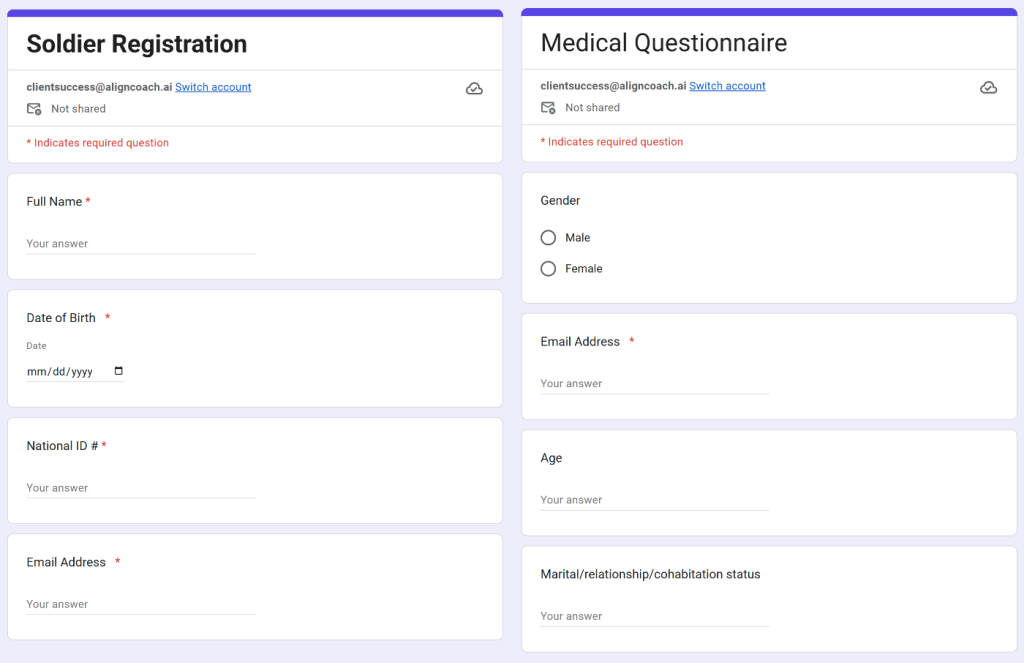Viewport: 1024px width, 663px height.
Task: Click the Soldier Registration form title
Action: coord(136,44)
